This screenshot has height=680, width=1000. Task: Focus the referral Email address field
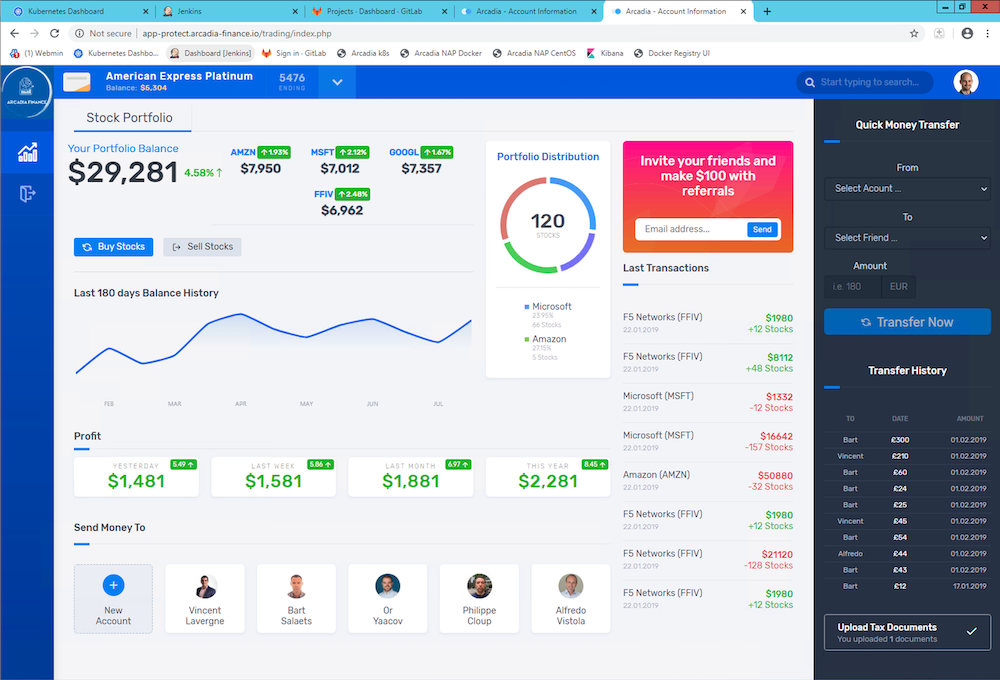691,229
